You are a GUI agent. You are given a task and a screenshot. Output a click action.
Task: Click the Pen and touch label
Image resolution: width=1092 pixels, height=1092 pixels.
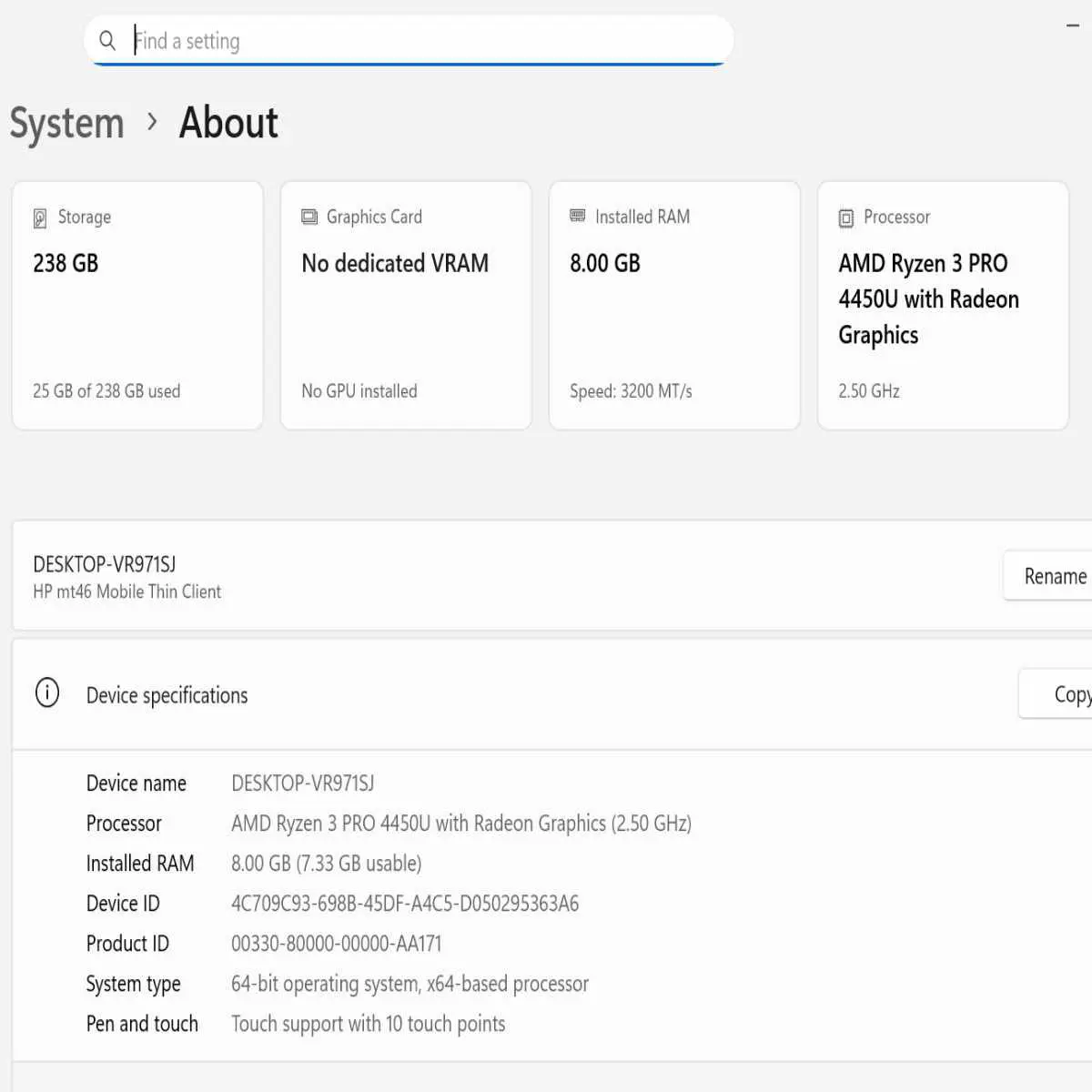[142, 1024]
